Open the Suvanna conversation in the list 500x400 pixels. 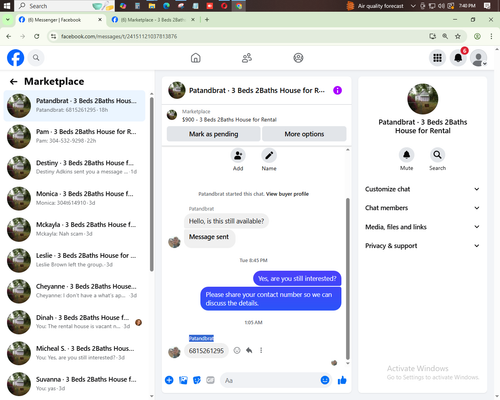(x=75, y=384)
